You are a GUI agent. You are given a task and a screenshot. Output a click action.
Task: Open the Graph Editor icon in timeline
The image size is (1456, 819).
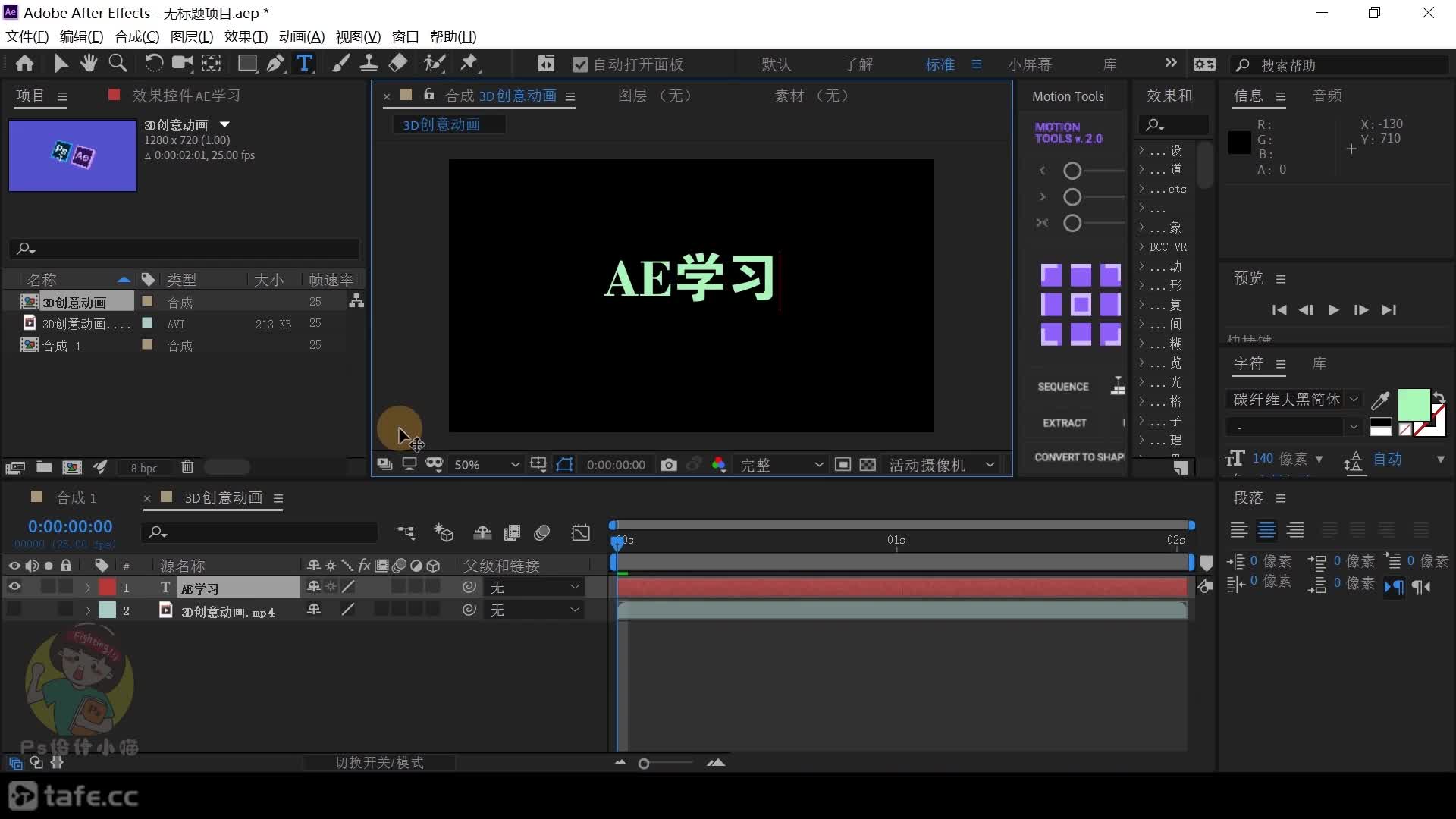click(581, 533)
